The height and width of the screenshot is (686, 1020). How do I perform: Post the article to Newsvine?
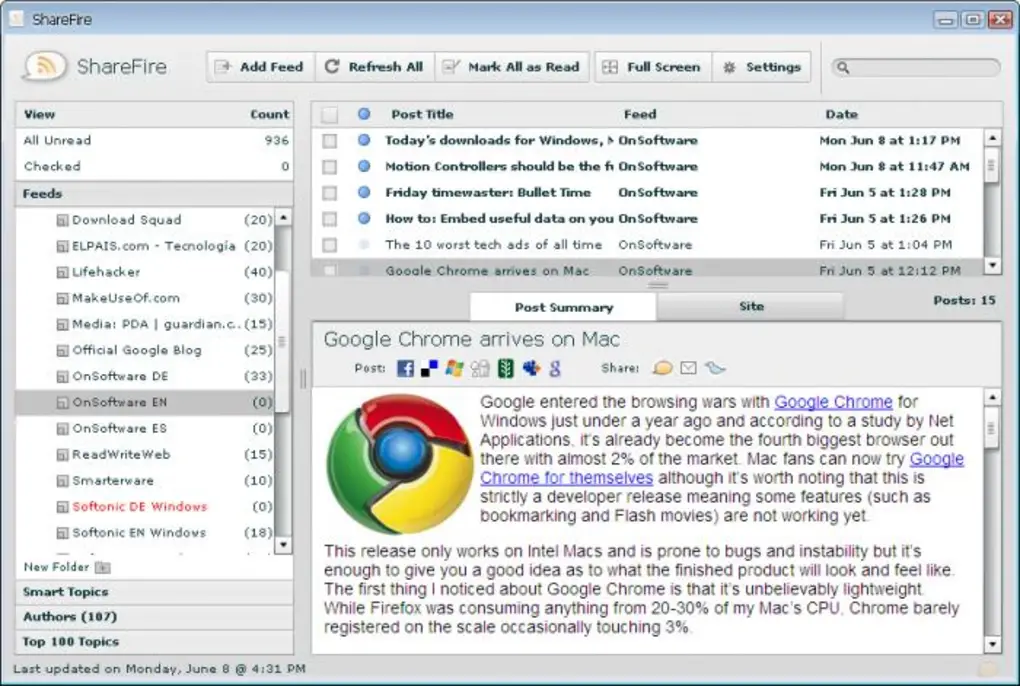tap(505, 369)
